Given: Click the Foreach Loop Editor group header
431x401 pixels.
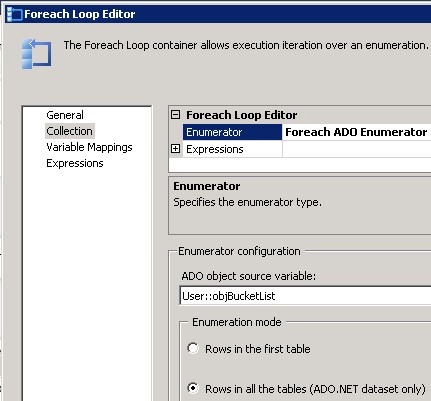Looking at the screenshot, I should coord(242,115).
